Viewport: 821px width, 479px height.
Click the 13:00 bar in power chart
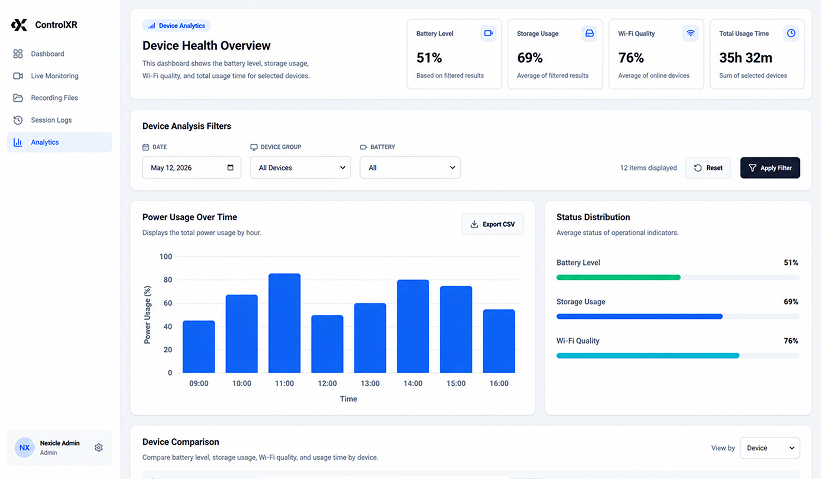[370, 338]
